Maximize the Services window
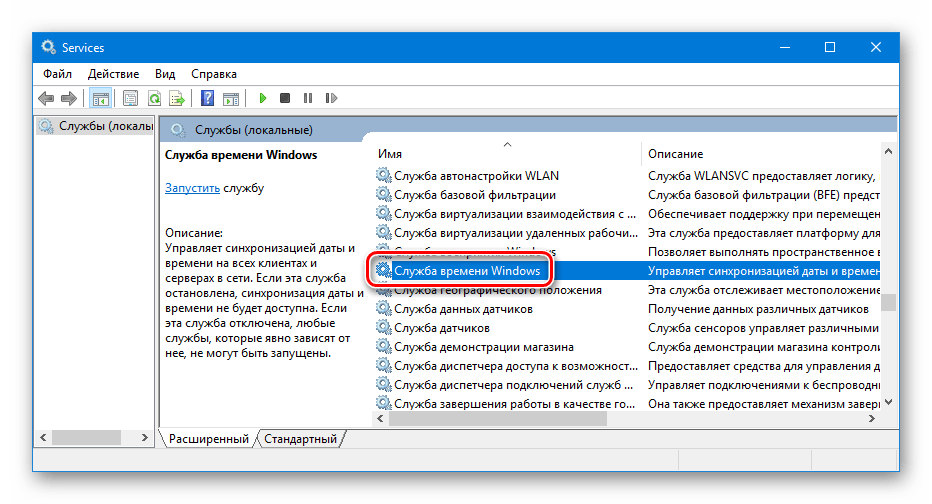 (x=830, y=47)
